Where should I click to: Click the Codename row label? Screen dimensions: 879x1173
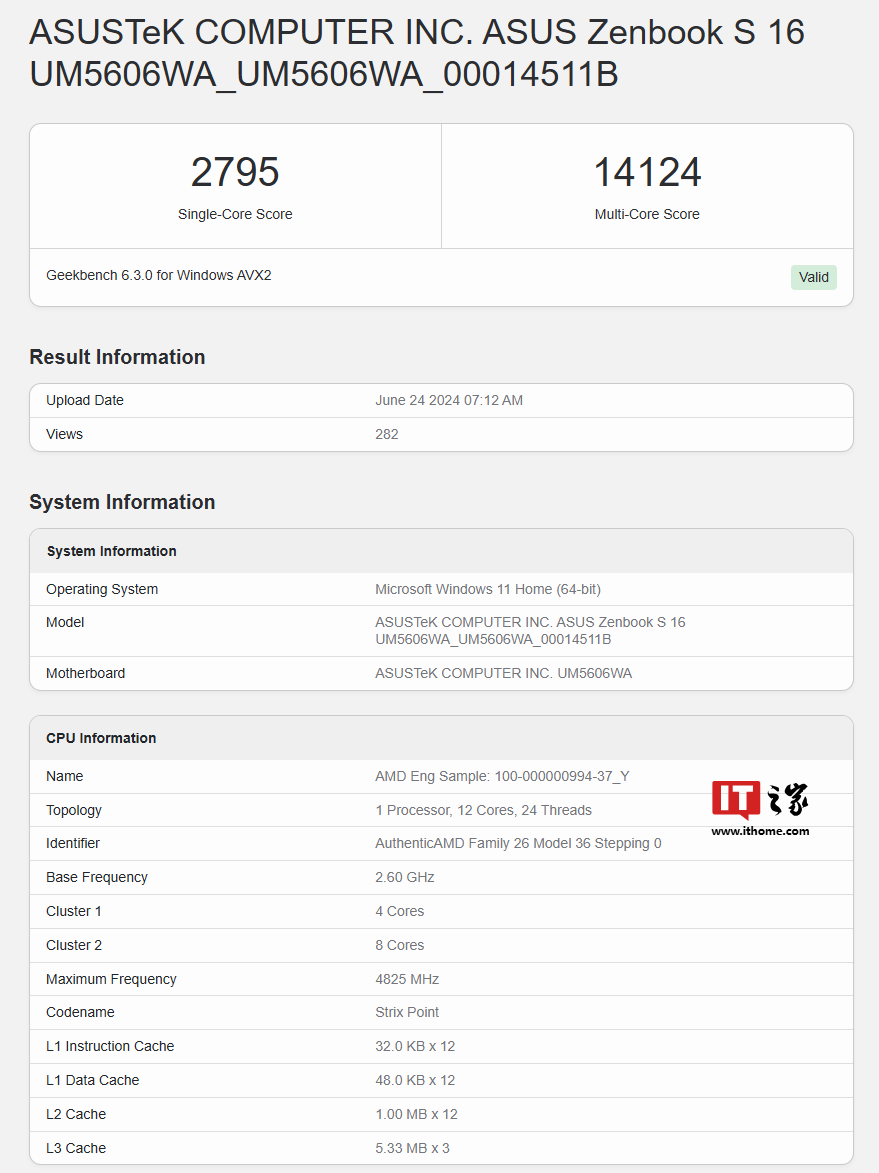click(x=80, y=1012)
